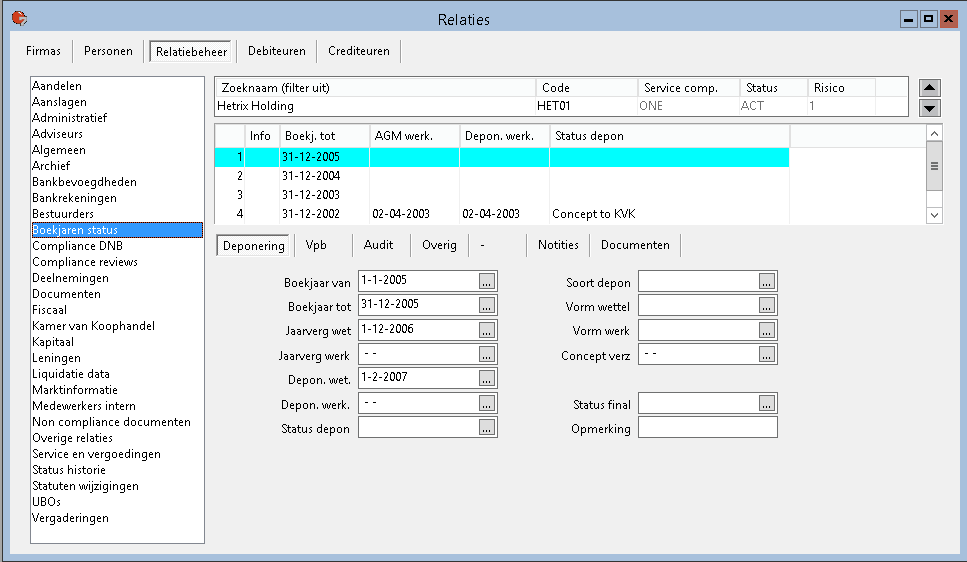967x562 pixels.
Task: Click the Zoeknaam (filter uit) header
Action: tap(375, 88)
